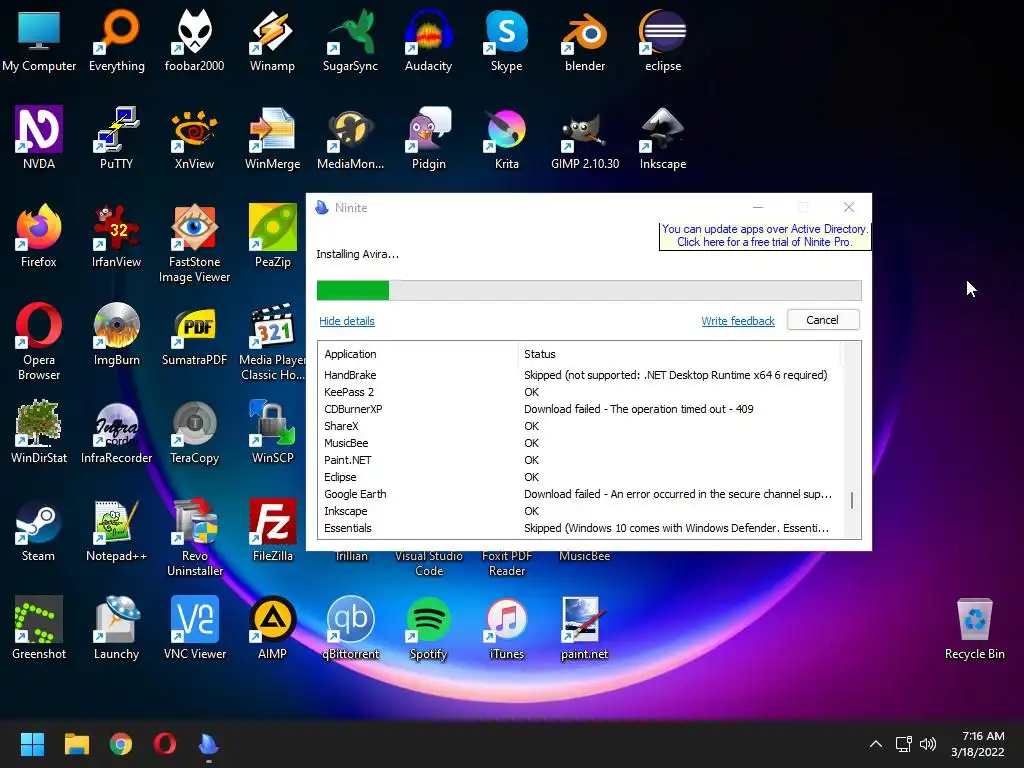Select the Notepad++ desktop icon
This screenshot has width=1024, height=768.
pyautogui.click(x=117, y=529)
